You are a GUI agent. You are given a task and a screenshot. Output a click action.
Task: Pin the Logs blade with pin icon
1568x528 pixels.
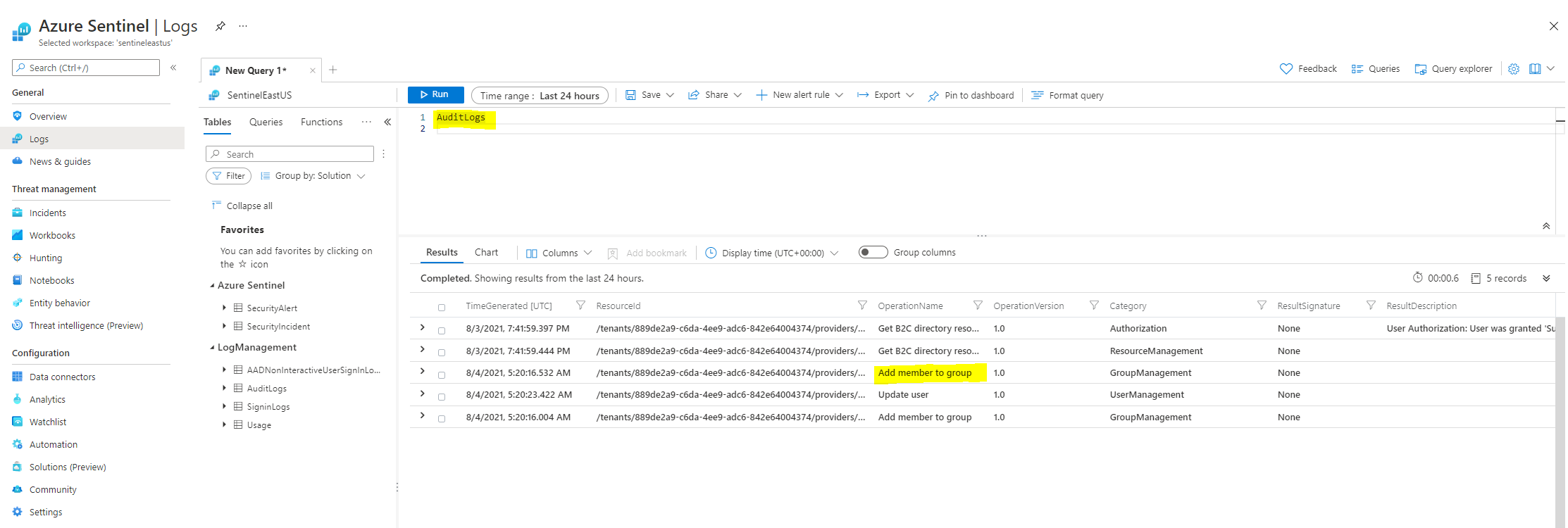(220, 26)
